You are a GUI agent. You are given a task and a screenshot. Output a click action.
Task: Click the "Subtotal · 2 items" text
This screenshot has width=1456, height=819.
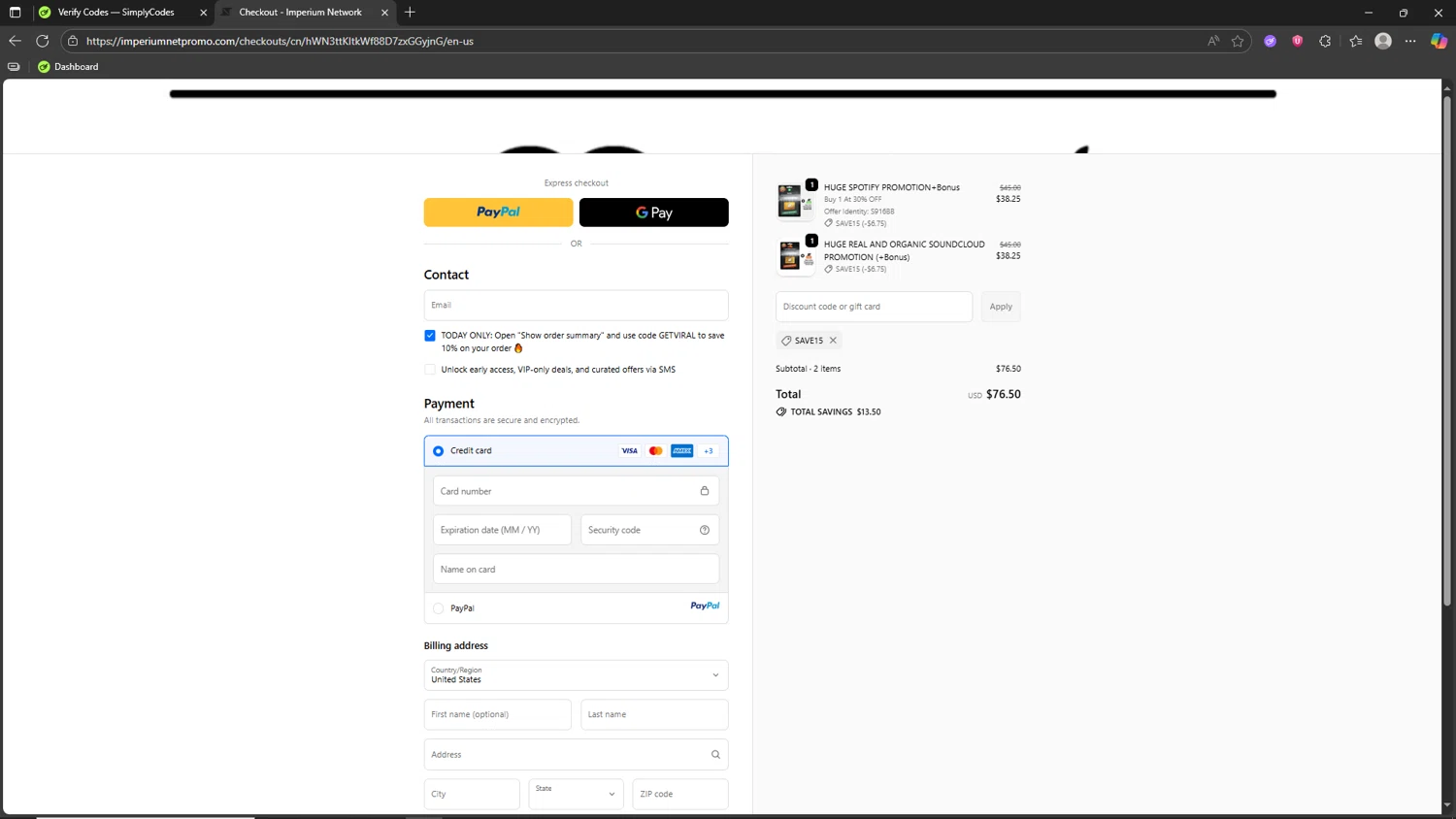(x=808, y=369)
